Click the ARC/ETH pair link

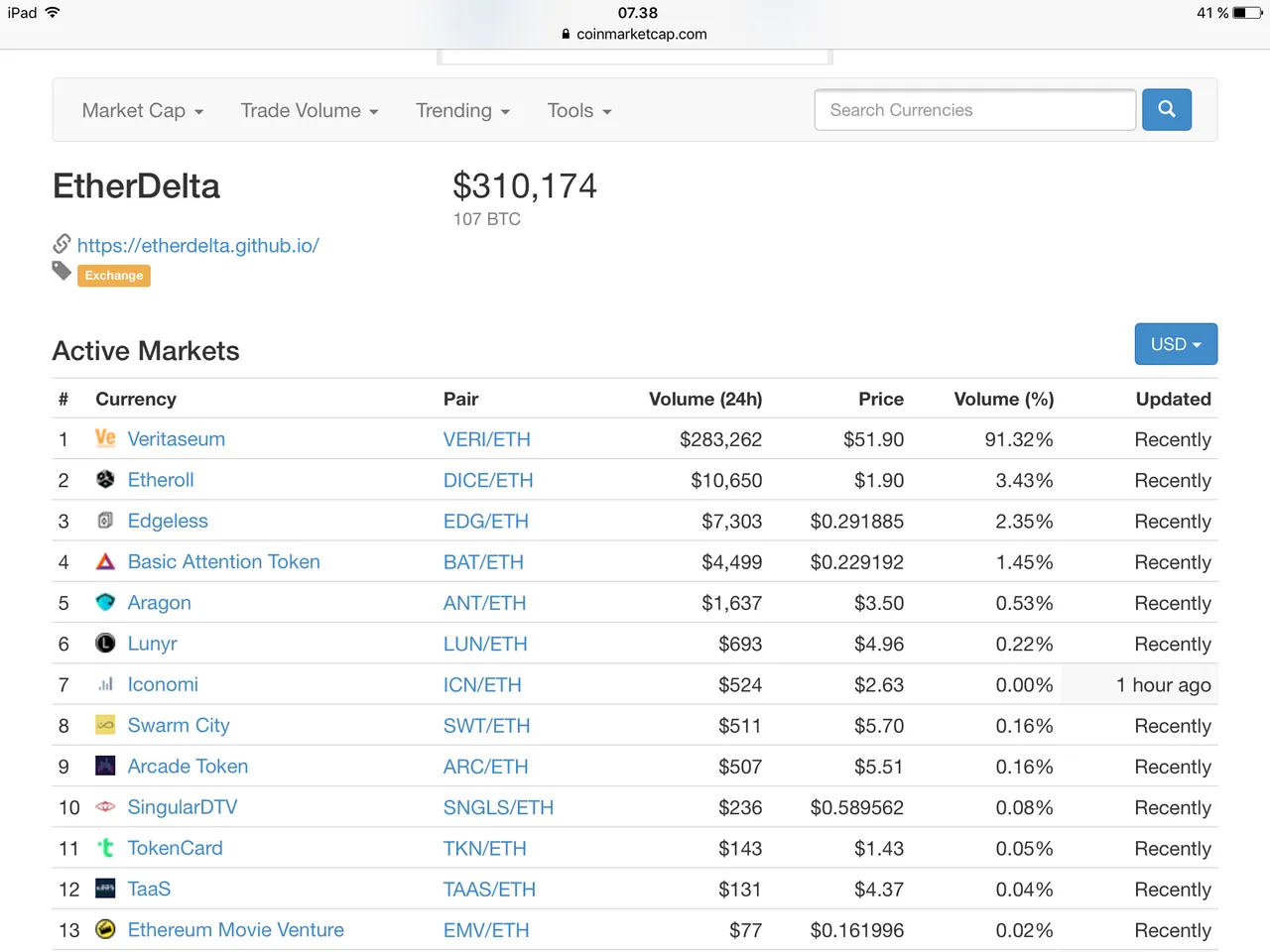point(486,767)
